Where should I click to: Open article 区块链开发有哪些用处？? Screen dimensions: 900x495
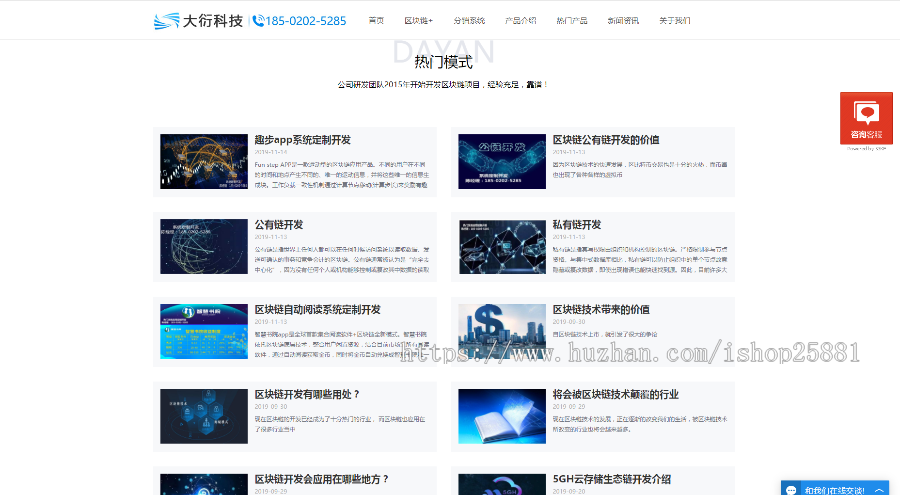click(x=308, y=395)
